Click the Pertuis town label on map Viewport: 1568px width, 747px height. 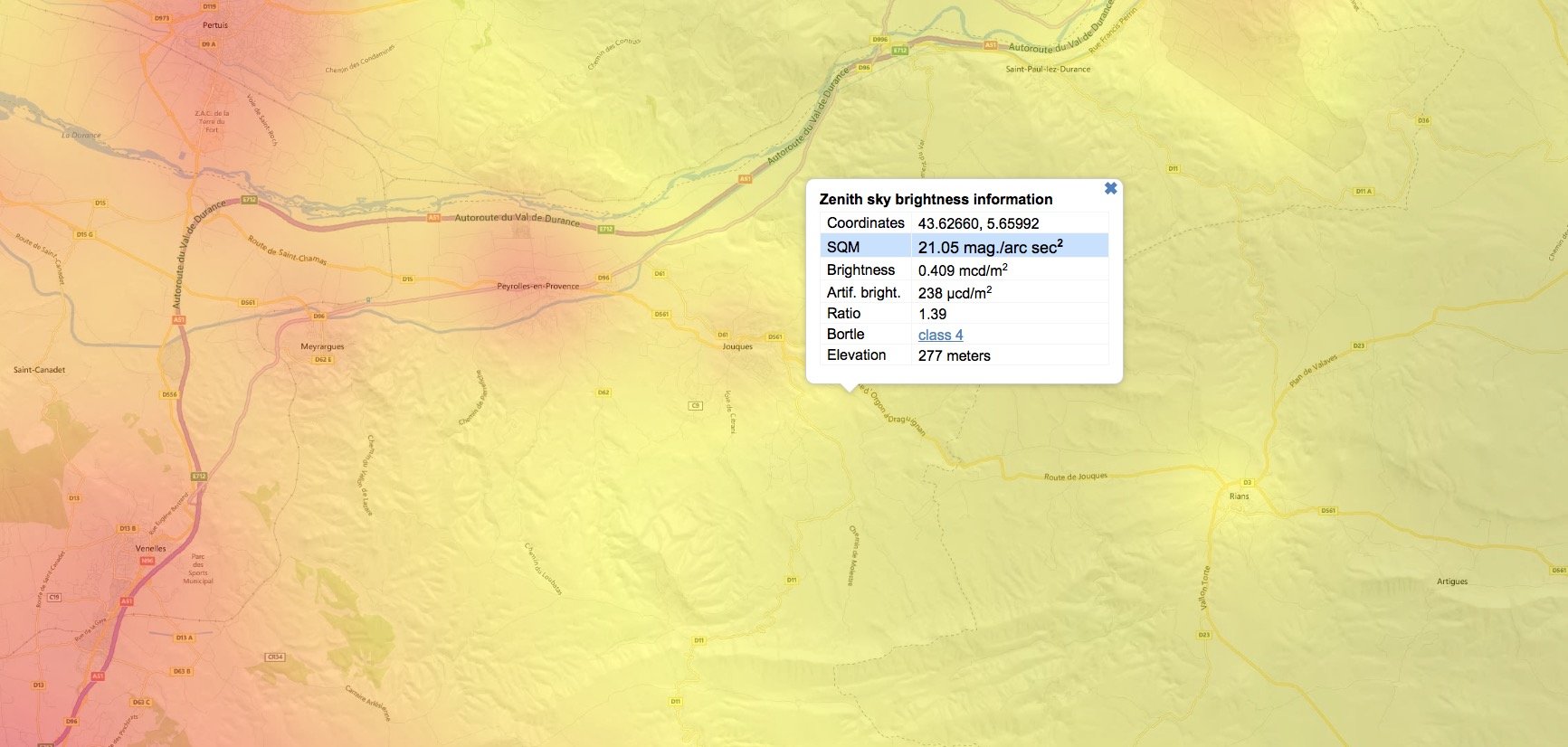point(215,25)
